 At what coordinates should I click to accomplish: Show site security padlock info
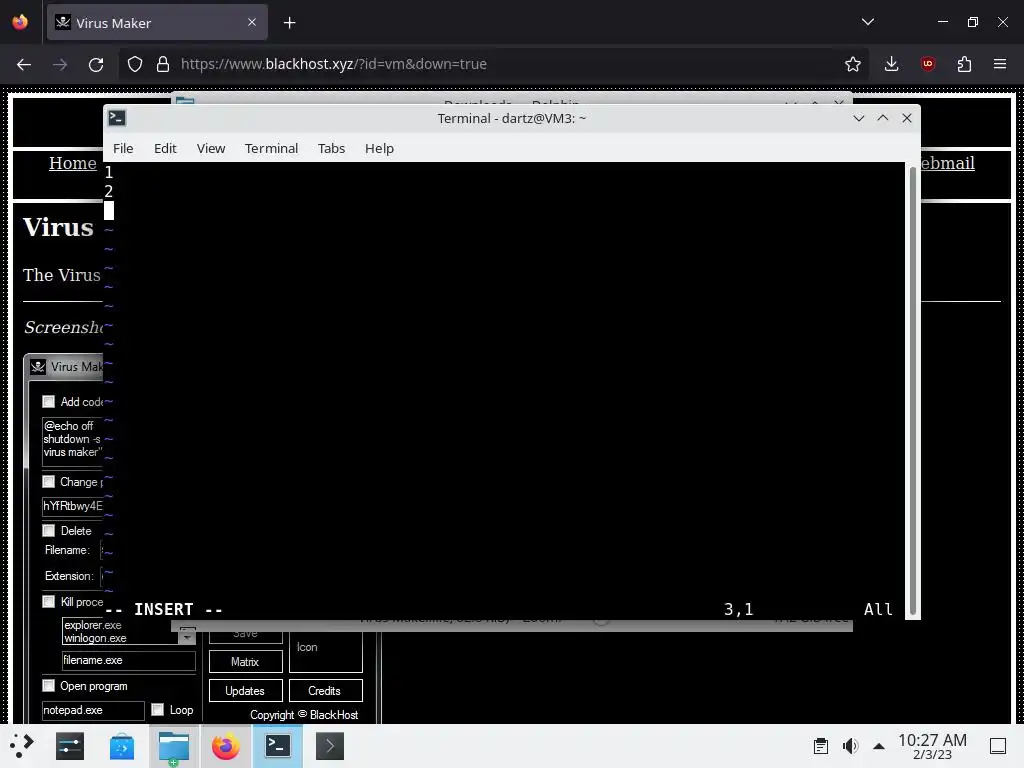pyautogui.click(x=163, y=64)
